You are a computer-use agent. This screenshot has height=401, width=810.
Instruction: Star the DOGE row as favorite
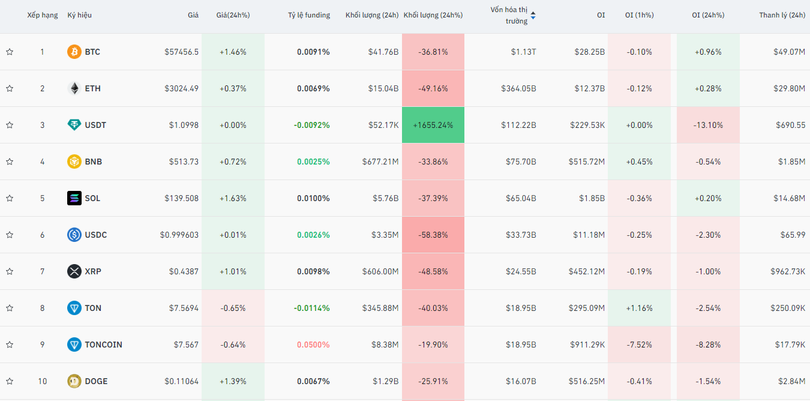click(x=10, y=381)
